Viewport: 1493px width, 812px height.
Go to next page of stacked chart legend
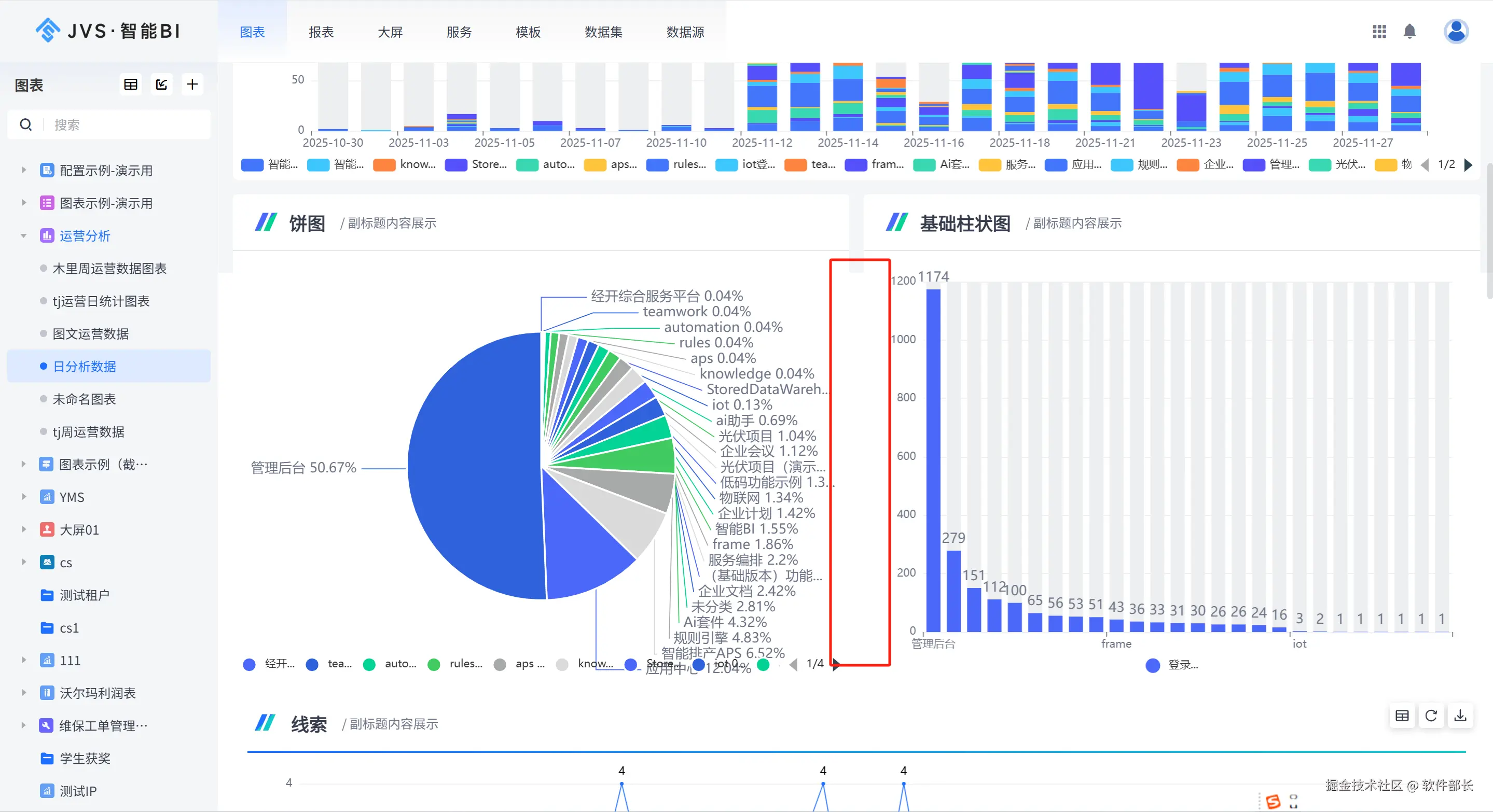(x=1468, y=164)
